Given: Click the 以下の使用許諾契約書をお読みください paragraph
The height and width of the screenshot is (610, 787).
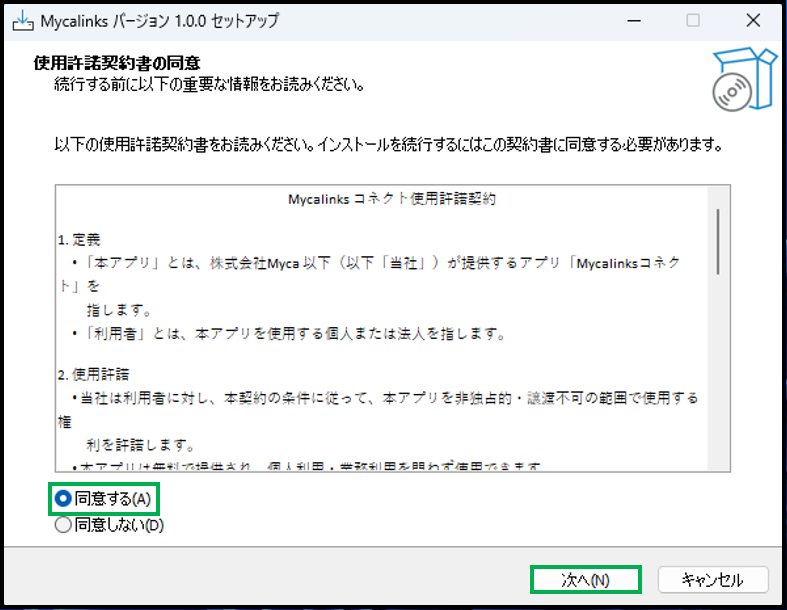Looking at the screenshot, I should [388, 145].
